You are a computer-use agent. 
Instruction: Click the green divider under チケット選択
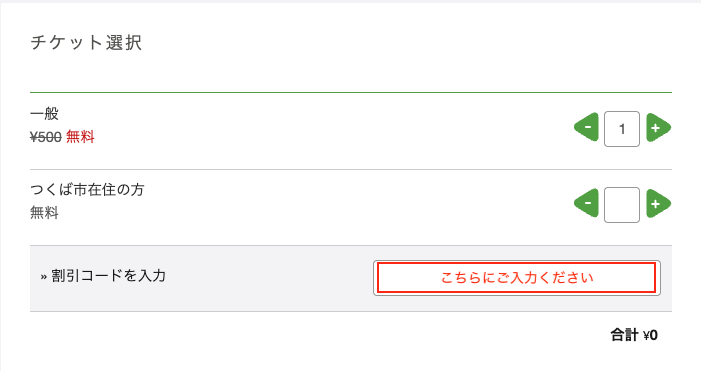click(x=351, y=93)
